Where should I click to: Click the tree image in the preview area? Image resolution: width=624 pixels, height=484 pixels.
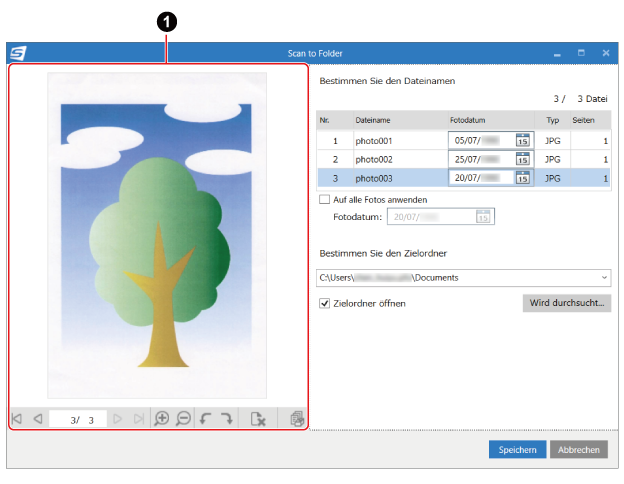[x=157, y=235]
